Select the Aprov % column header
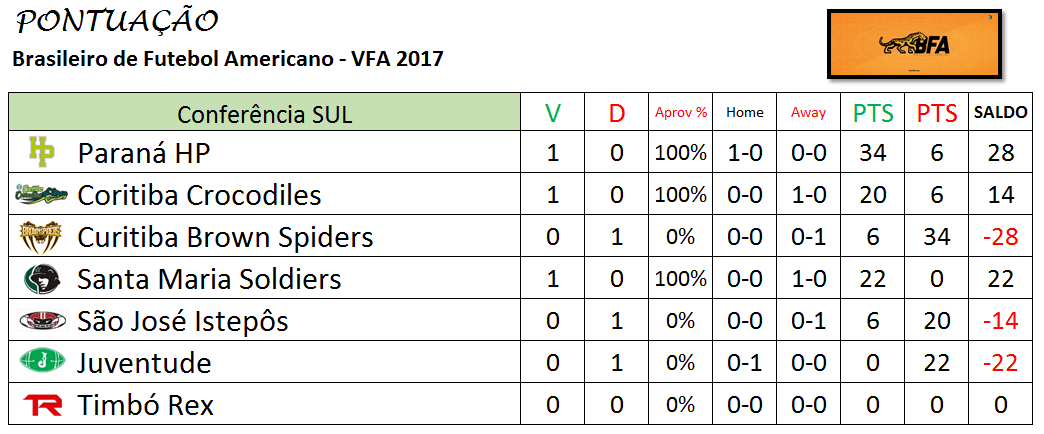1044x434 pixels. coord(680,112)
